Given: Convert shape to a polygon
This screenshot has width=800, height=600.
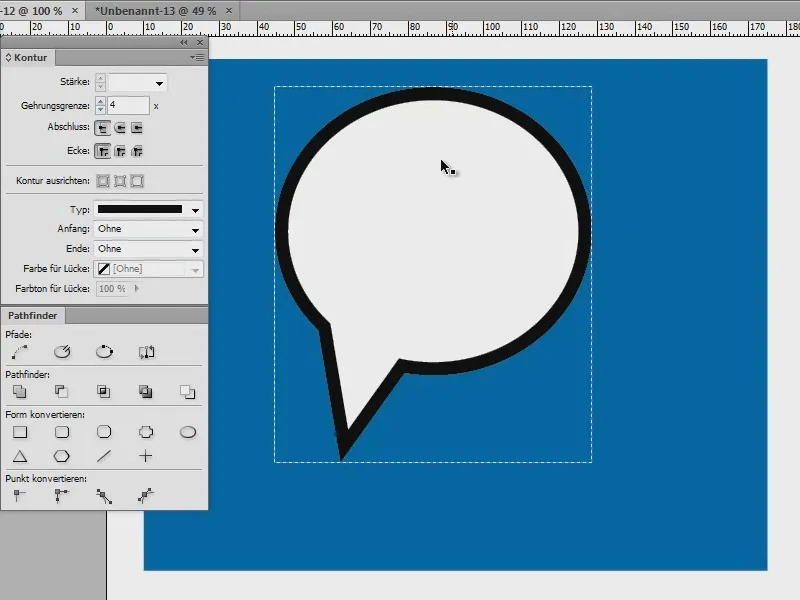Looking at the screenshot, I should pyautogui.click(x=62, y=456).
